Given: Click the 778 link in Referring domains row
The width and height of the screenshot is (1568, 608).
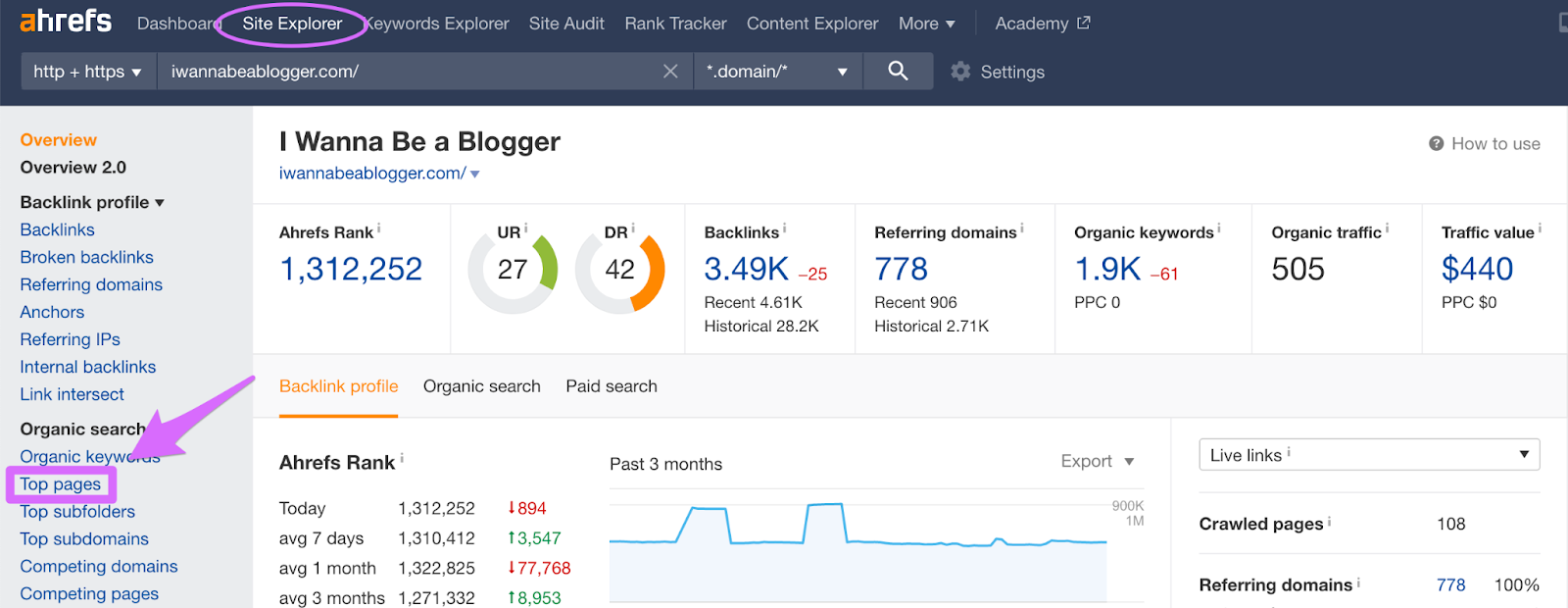Looking at the screenshot, I should point(1450,585).
